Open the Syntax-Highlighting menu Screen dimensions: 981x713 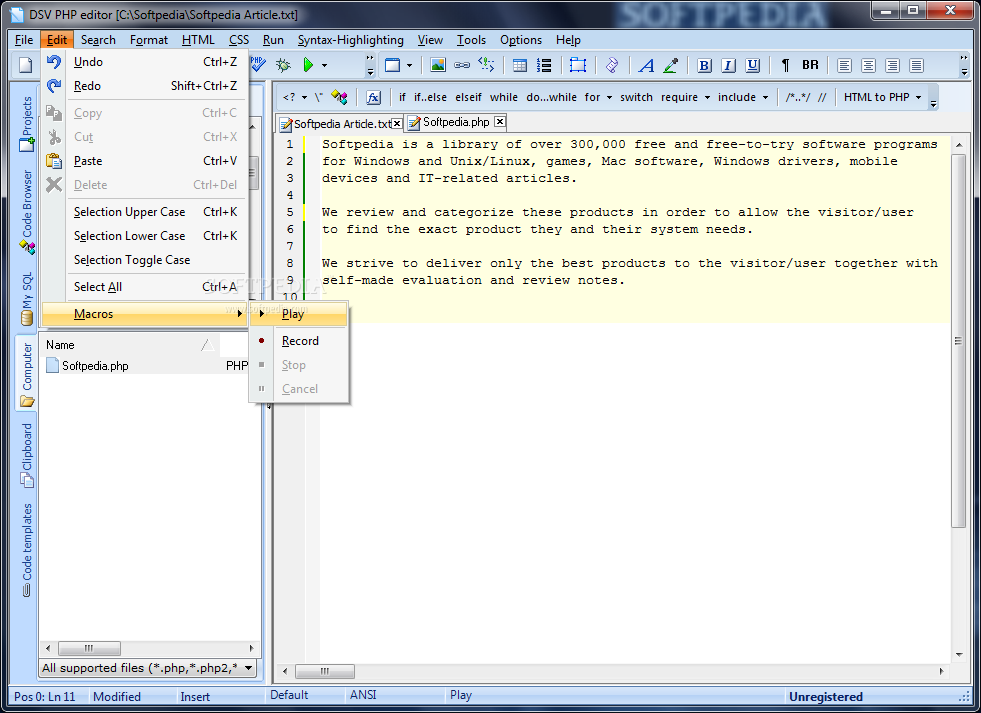[350, 40]
